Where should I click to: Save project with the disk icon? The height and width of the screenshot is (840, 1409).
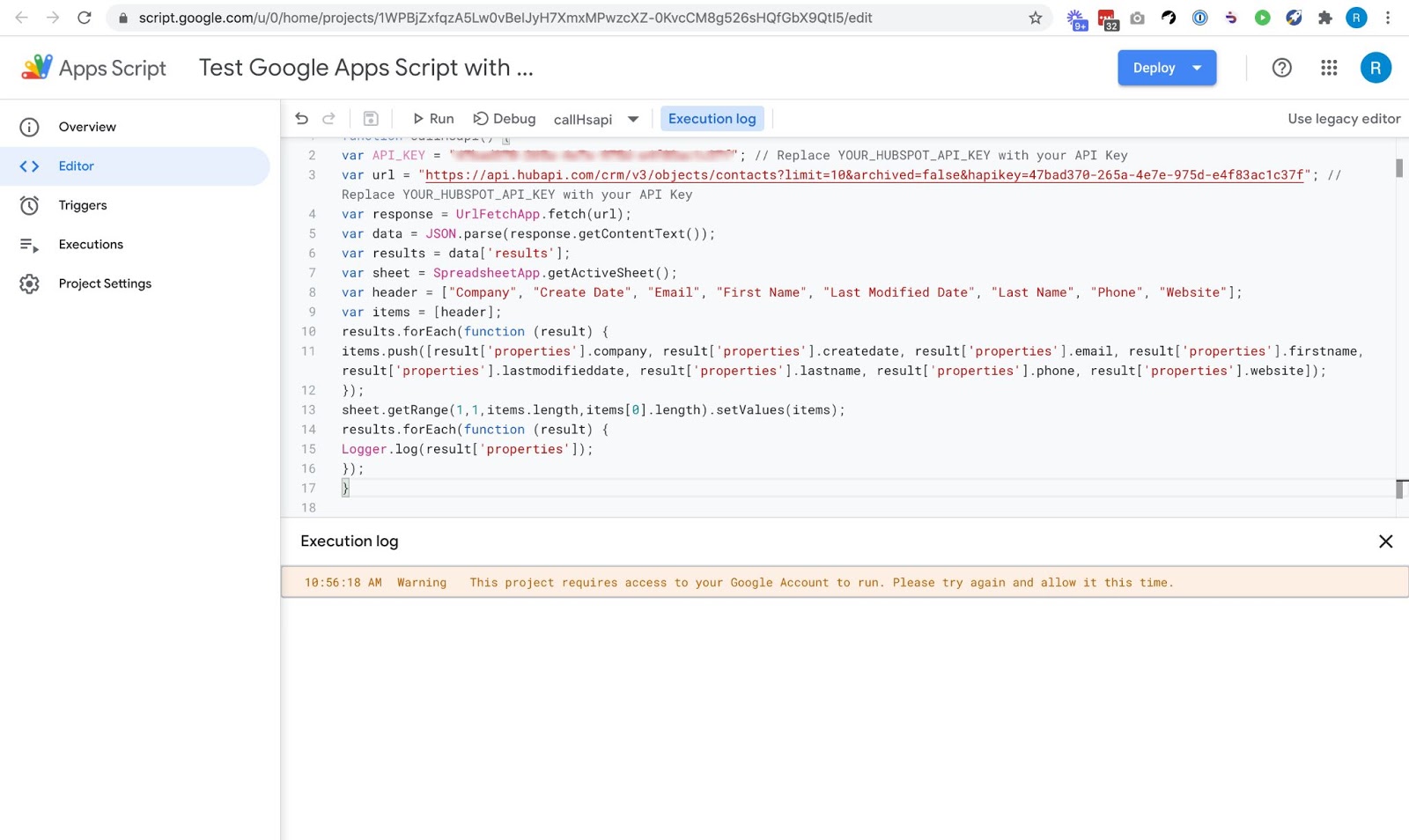point(371,119)
